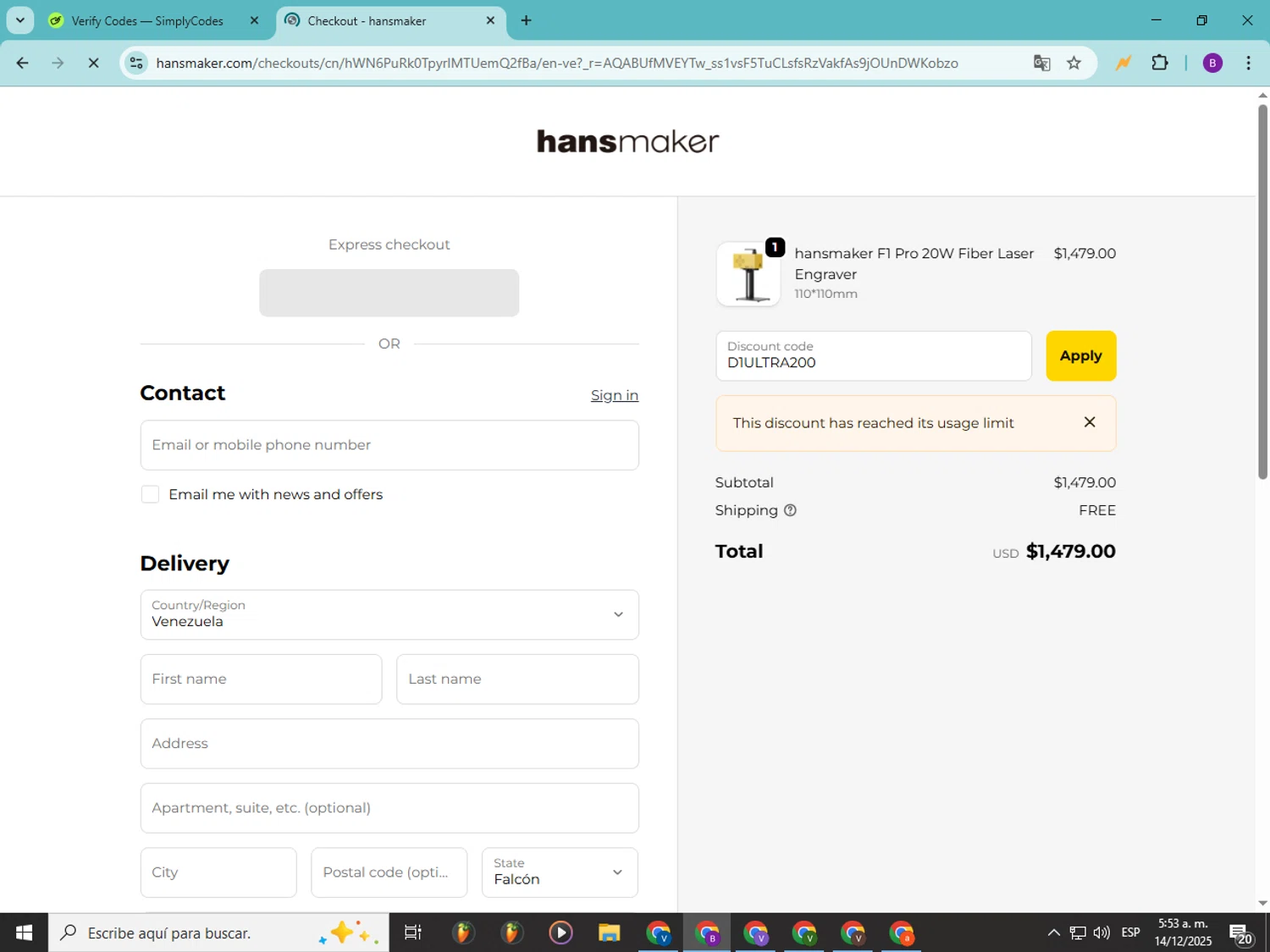Open the Windows Start menu
The image size is (1270, 952).
[x=24, y=933]
